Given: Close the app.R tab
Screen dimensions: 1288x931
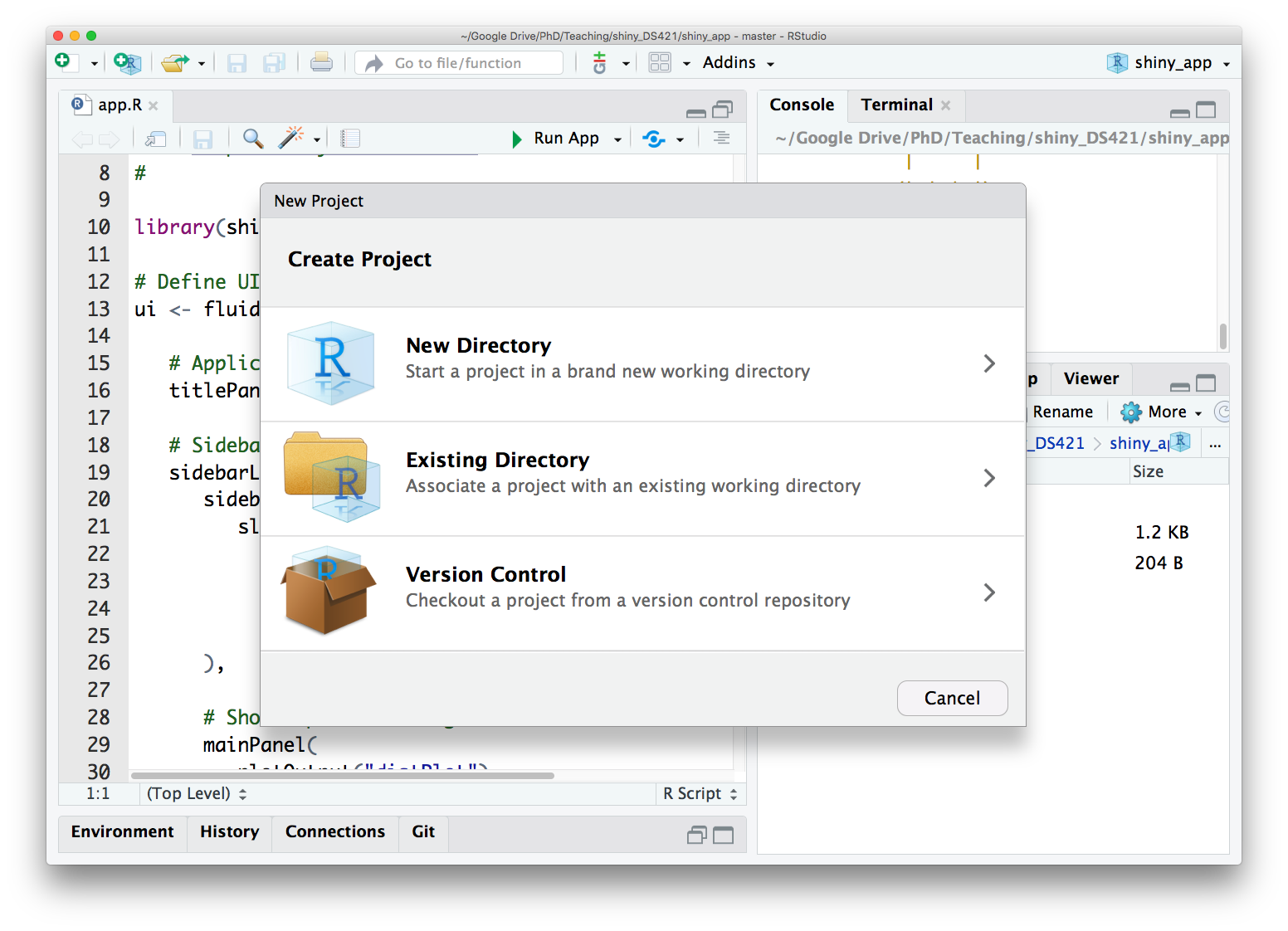Looking at the screenshot, I should click(154, 106).
